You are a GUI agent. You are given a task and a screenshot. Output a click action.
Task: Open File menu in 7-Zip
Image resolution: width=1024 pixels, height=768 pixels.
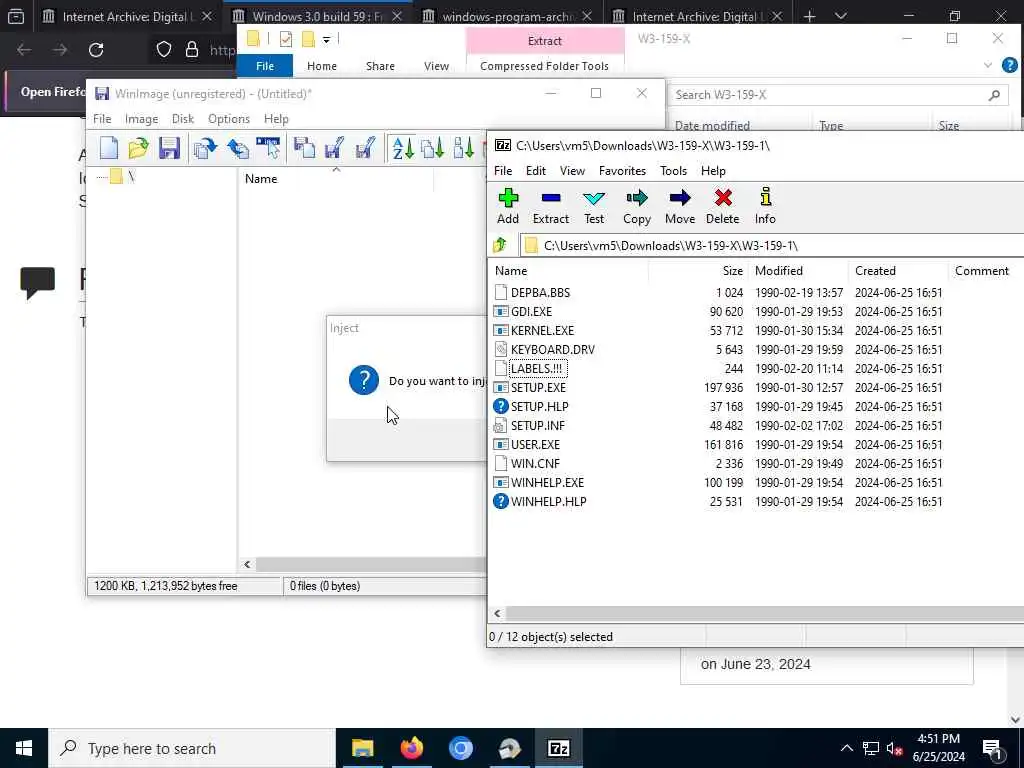(x=503, y=170)
